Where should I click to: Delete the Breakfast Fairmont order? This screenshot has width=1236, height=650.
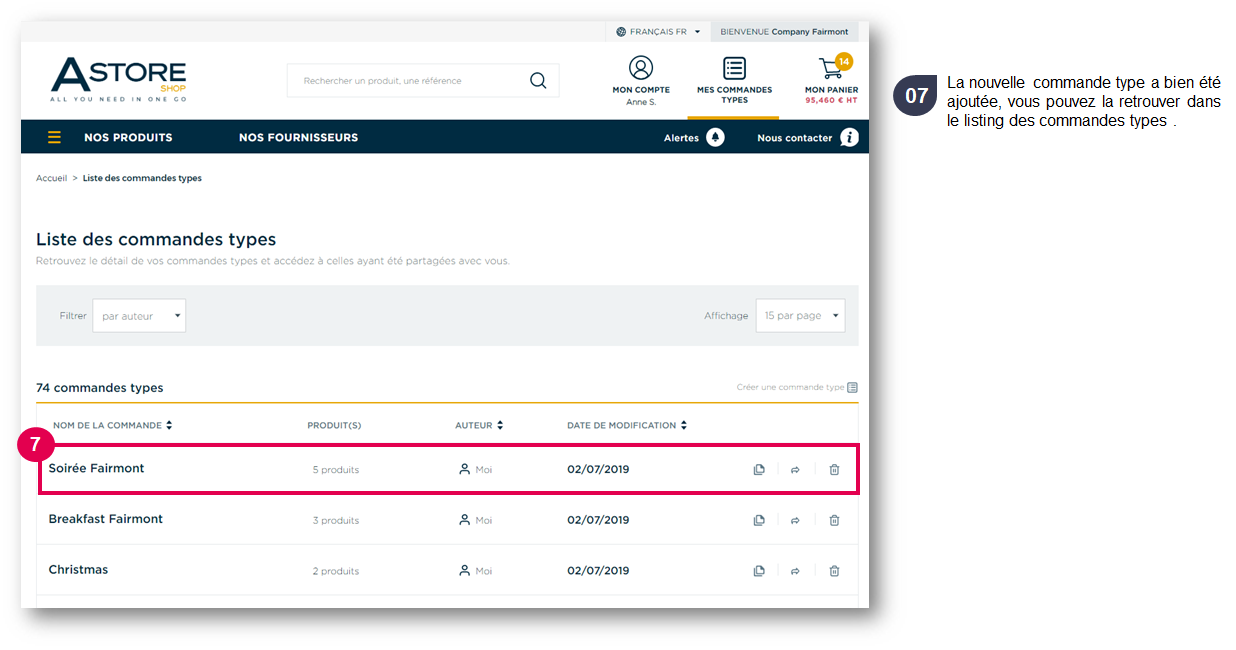(834, 520)
